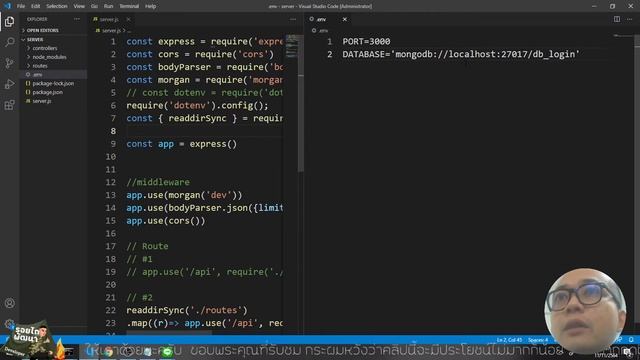Place cursor on require('dotenv').config() line

[197, 106]
